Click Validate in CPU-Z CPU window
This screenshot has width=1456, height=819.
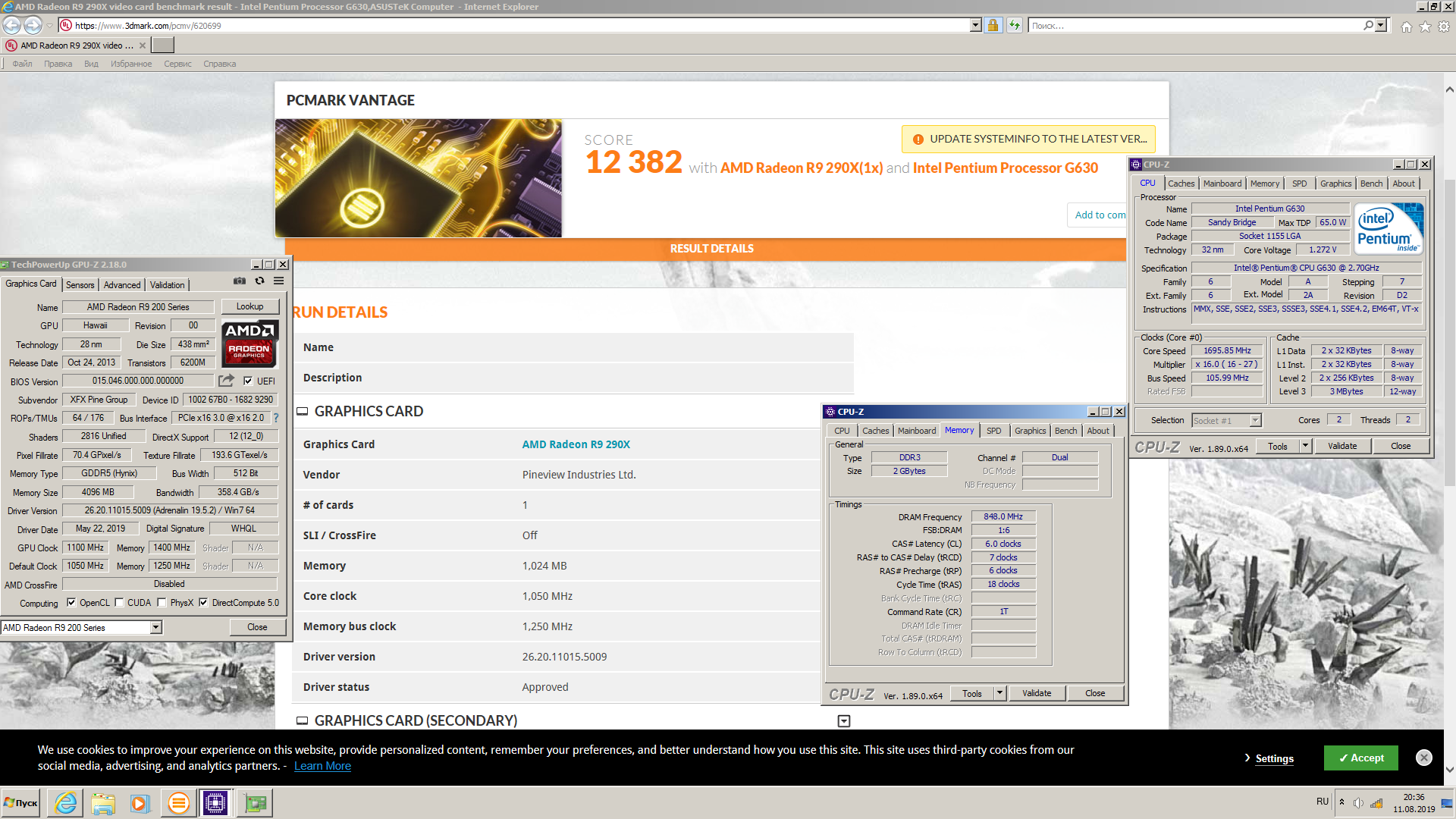(1342, 446)
